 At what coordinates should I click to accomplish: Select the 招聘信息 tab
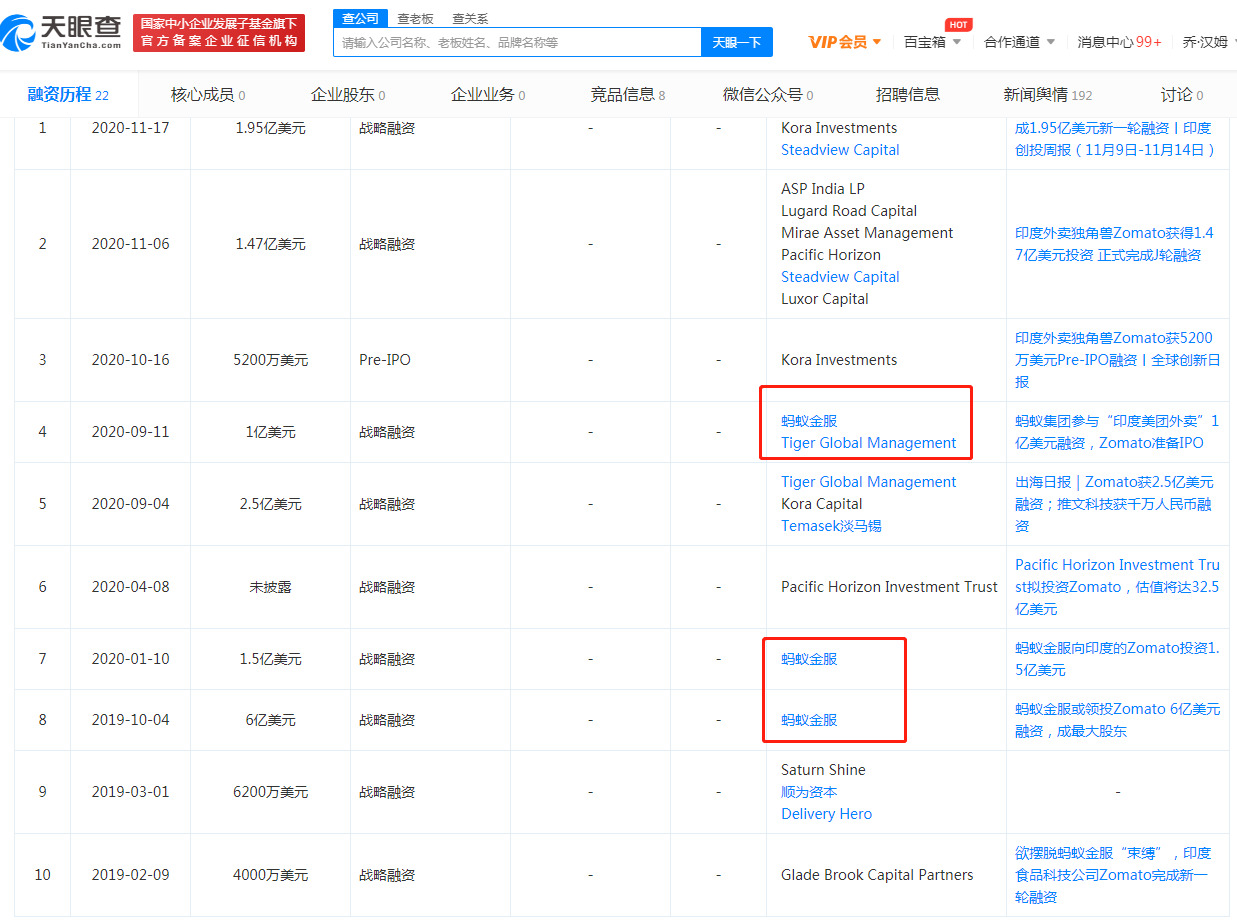point(908,95)
